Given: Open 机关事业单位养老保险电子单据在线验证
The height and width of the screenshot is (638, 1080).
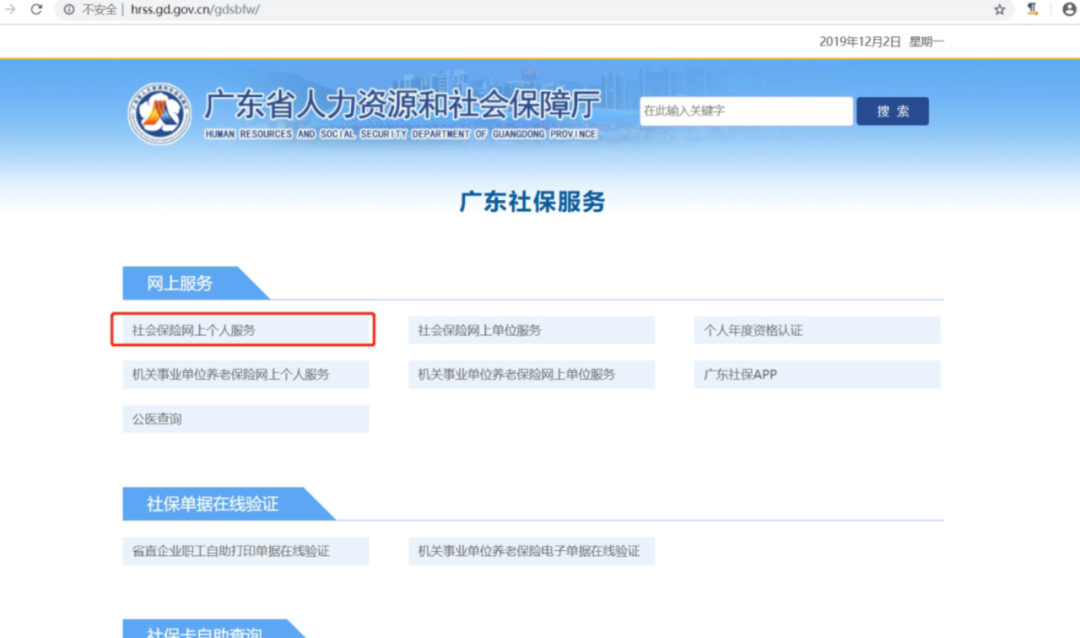Looking at the screenshot, I should click(x=531, y=551).
